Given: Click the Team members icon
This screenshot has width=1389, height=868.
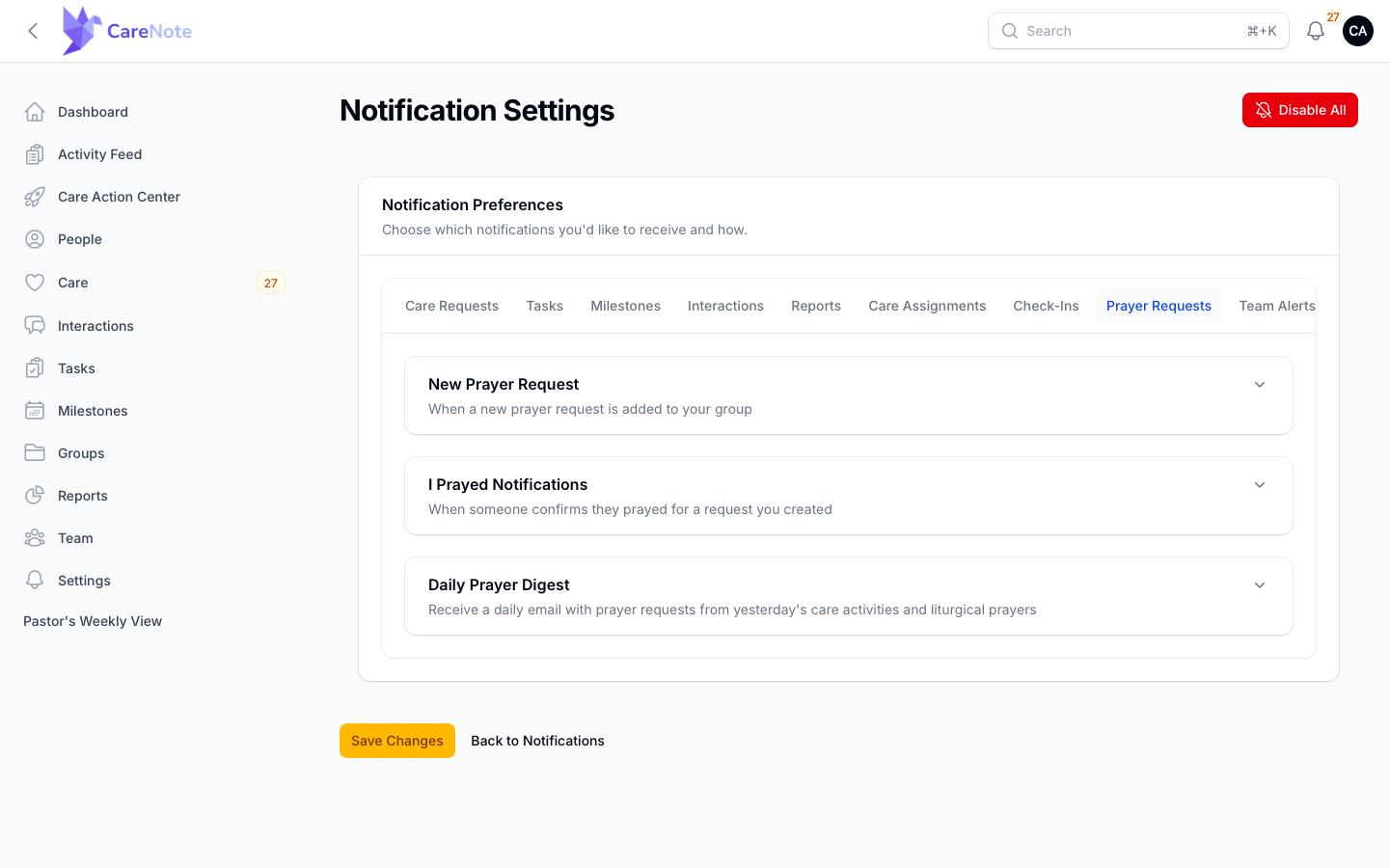Looking at the screenshot, I should point(35,538).
